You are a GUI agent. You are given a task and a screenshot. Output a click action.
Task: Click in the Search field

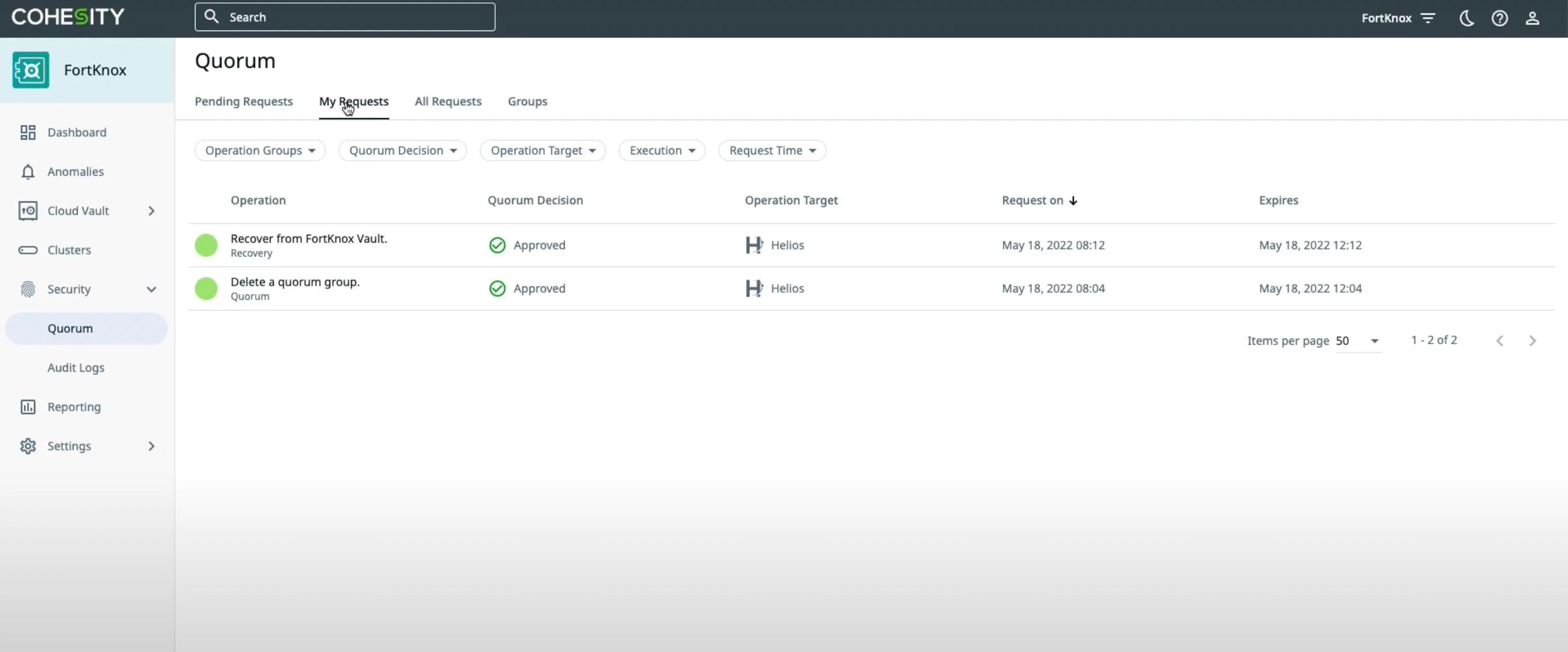(344, 17)
